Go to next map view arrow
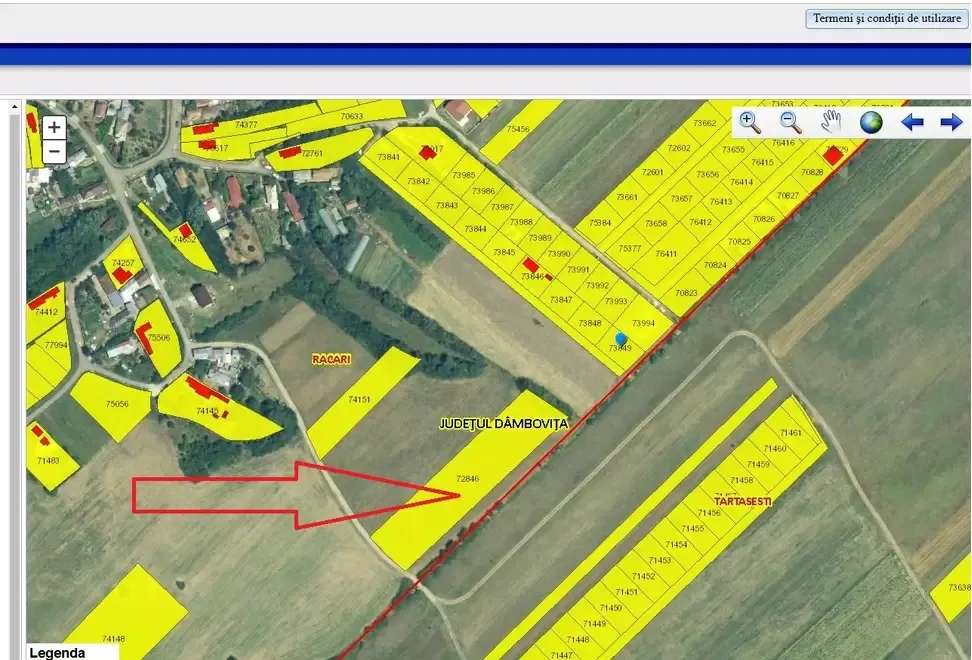972x660 pixels. (x=951, y=122)
